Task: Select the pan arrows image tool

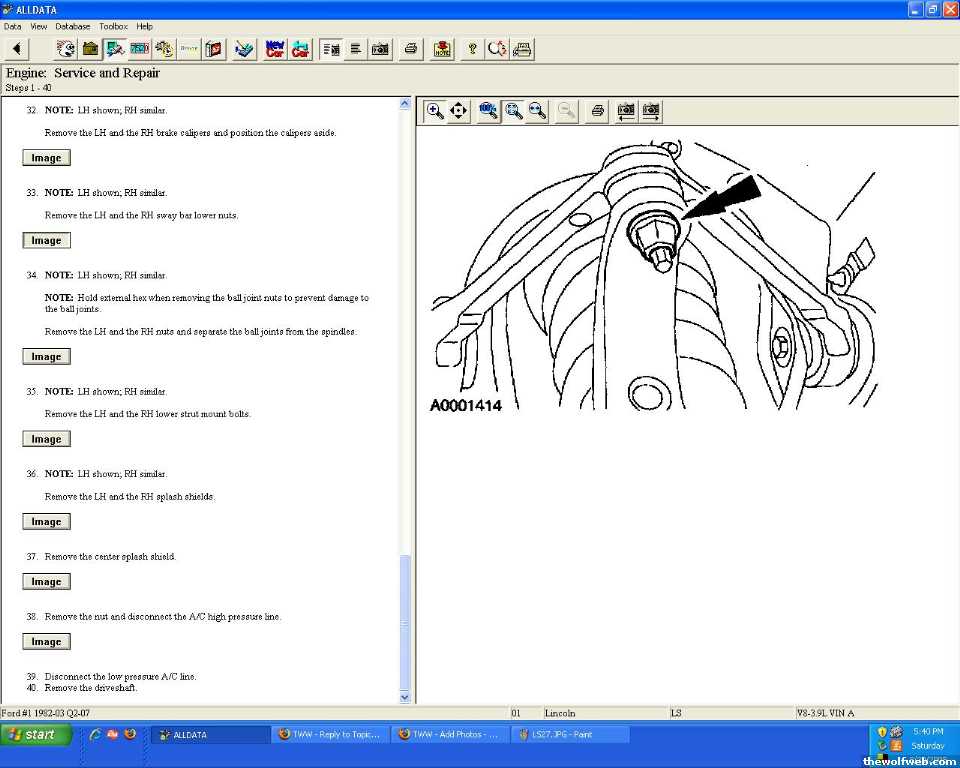Action: 459,111
